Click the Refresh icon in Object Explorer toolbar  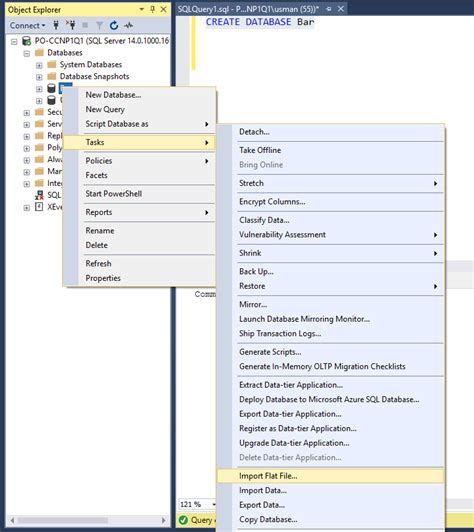click(x=114, y=25)
